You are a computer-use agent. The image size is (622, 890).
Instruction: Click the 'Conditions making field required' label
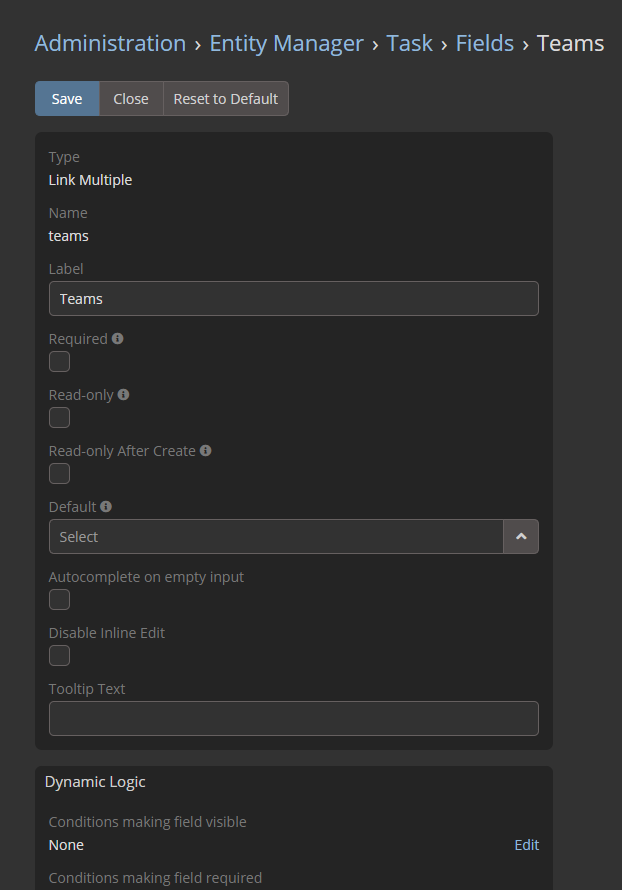pyautogui.click(x=156, y=878)
